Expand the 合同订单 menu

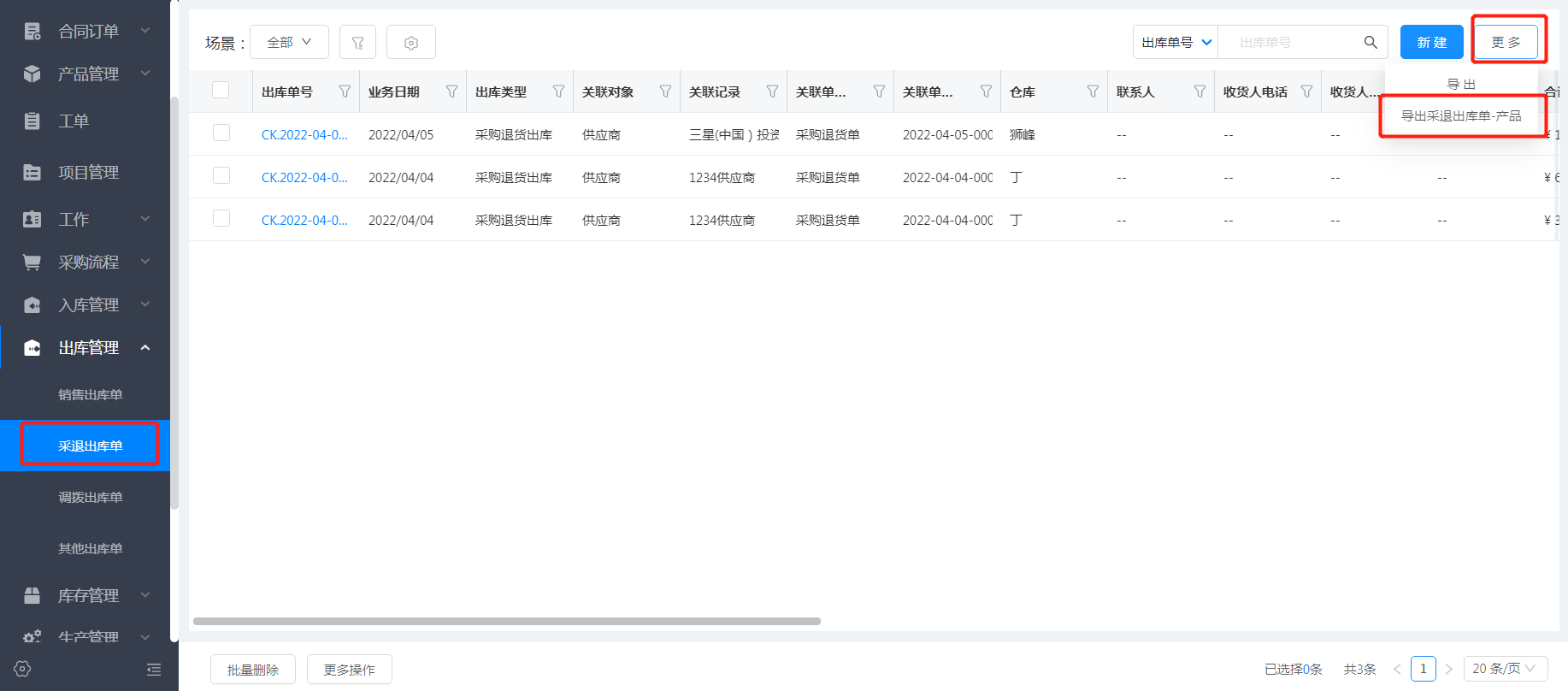click(145, 31)
